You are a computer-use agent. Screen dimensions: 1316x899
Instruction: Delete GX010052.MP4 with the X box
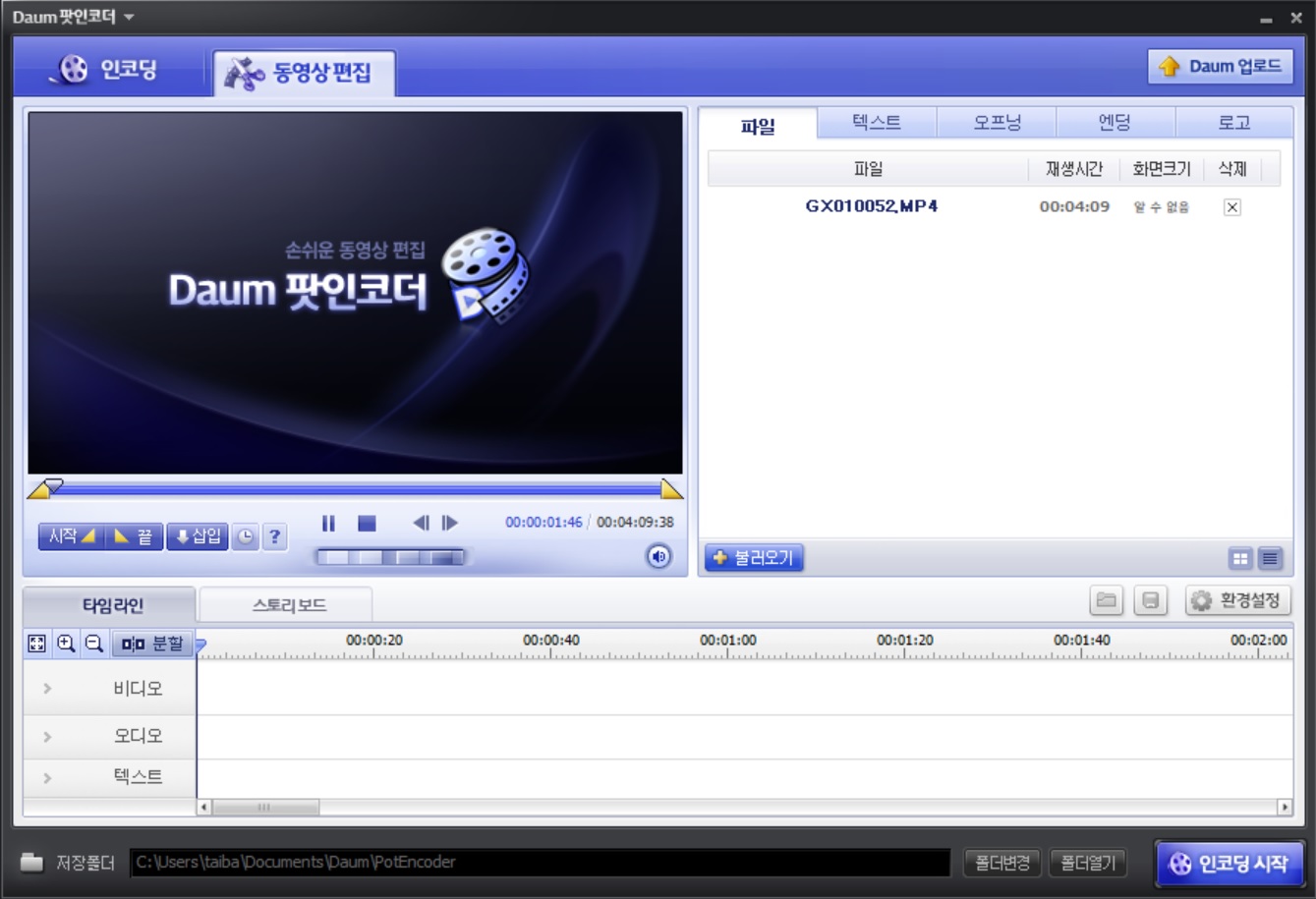click(x=1232, y=207)
